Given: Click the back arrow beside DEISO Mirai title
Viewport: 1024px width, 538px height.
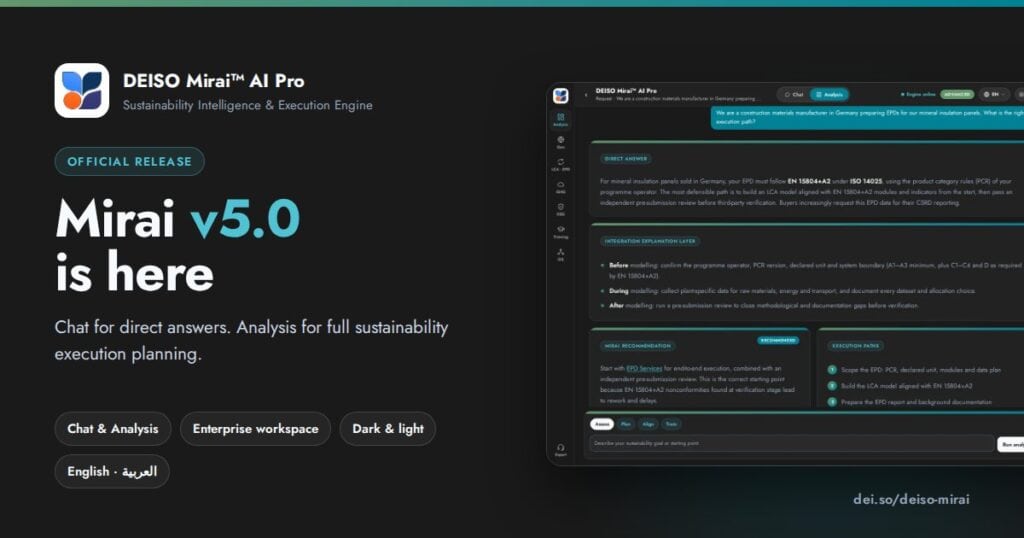Looking at the screenshot, I should pos(586,95).
